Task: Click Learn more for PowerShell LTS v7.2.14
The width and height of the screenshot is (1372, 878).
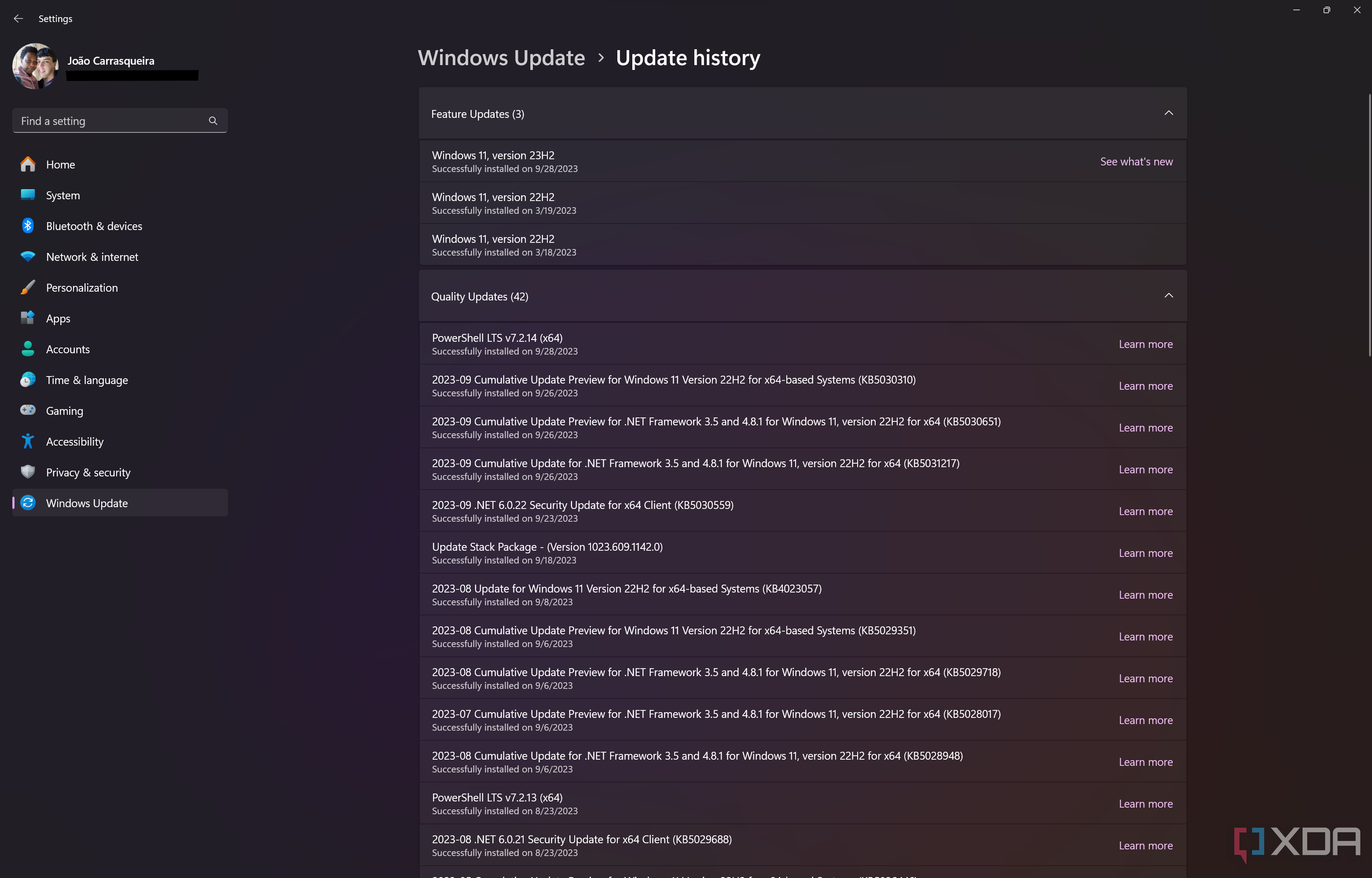Action: (x=1145, y=343)
